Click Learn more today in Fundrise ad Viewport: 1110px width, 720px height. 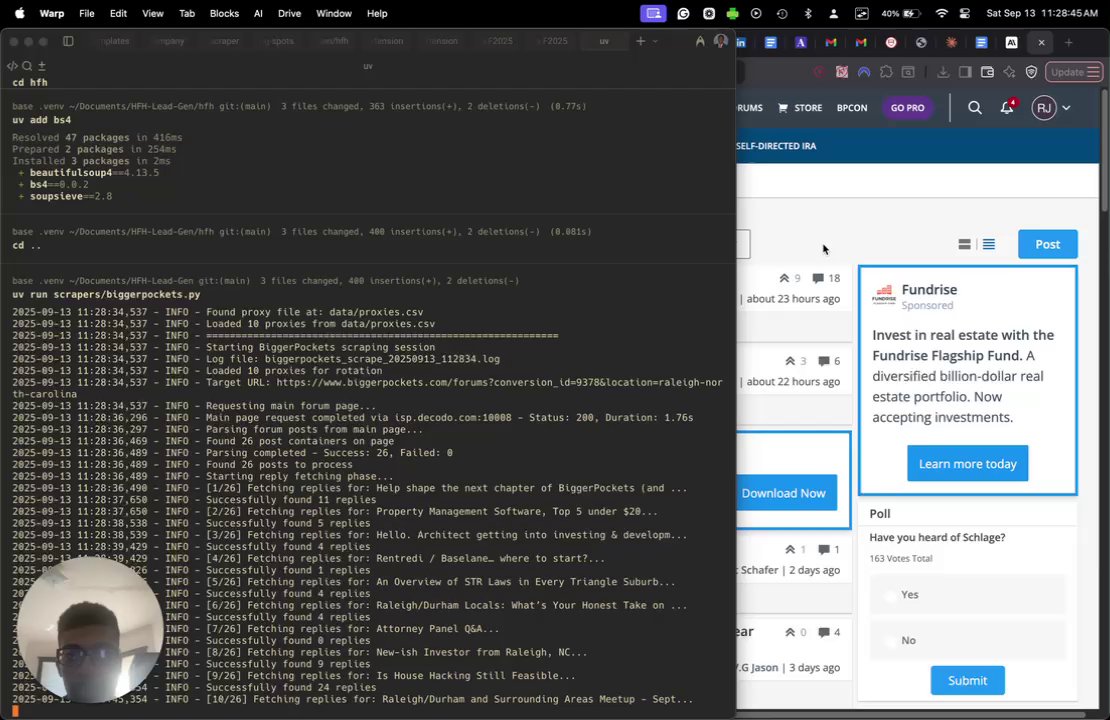click(x=967, y=464)
